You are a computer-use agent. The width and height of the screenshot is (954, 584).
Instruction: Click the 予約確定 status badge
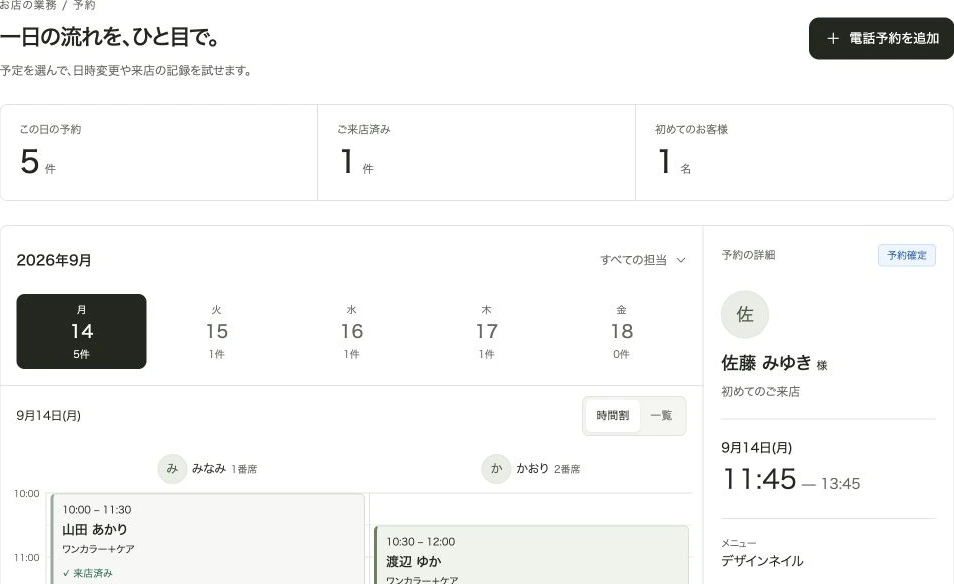tap(907, 256)
